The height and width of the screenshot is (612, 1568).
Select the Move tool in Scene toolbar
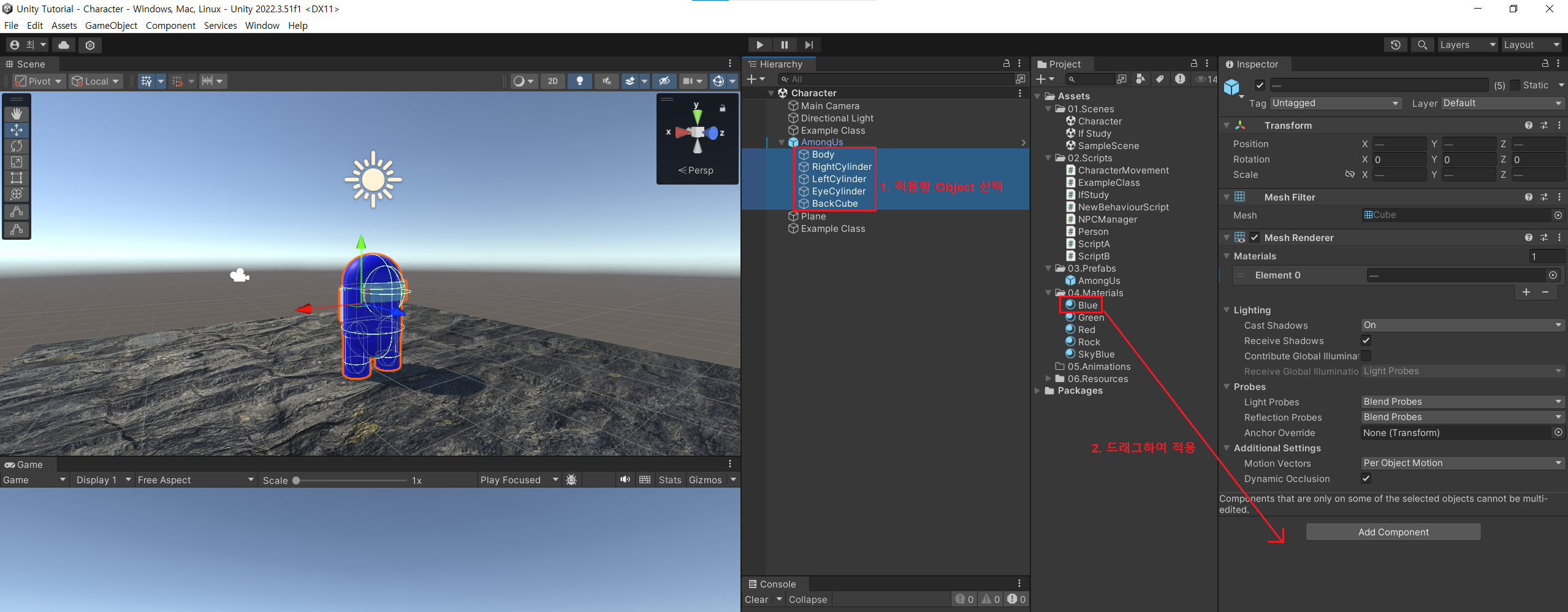click(x=17, y=130)
